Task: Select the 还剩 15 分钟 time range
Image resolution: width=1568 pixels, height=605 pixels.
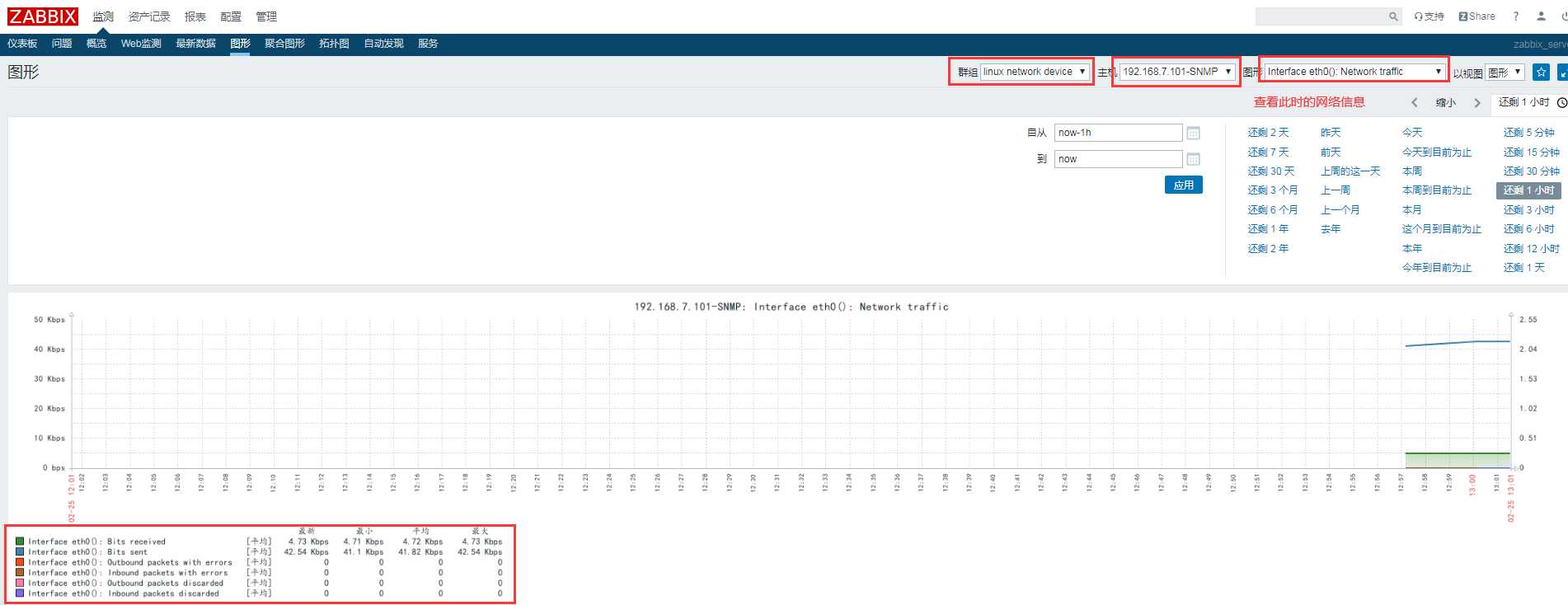Action: point(1531,152)
